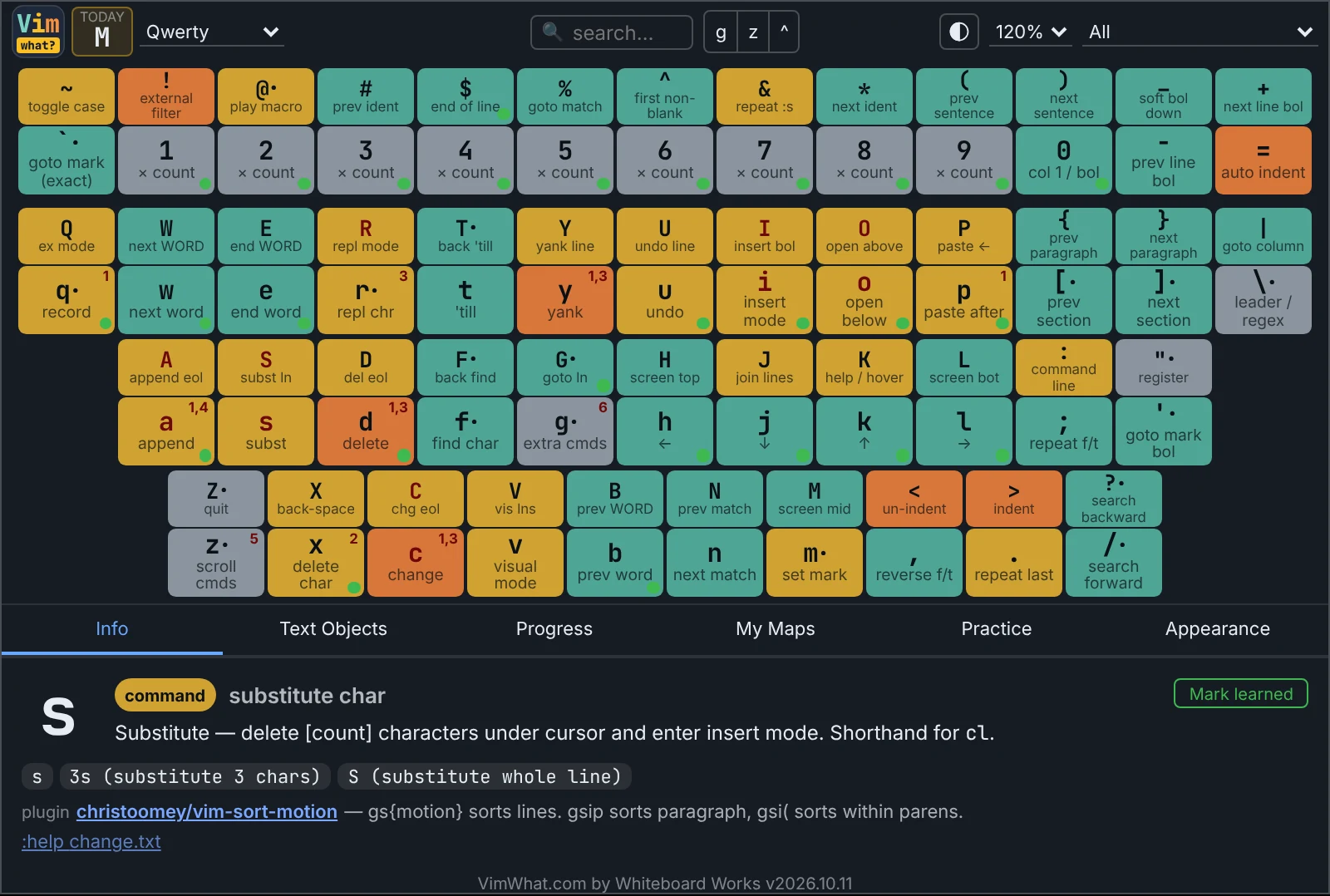Select the y yank key
The width and height of the screenshot is (1330, 896).
click(565, 300)
